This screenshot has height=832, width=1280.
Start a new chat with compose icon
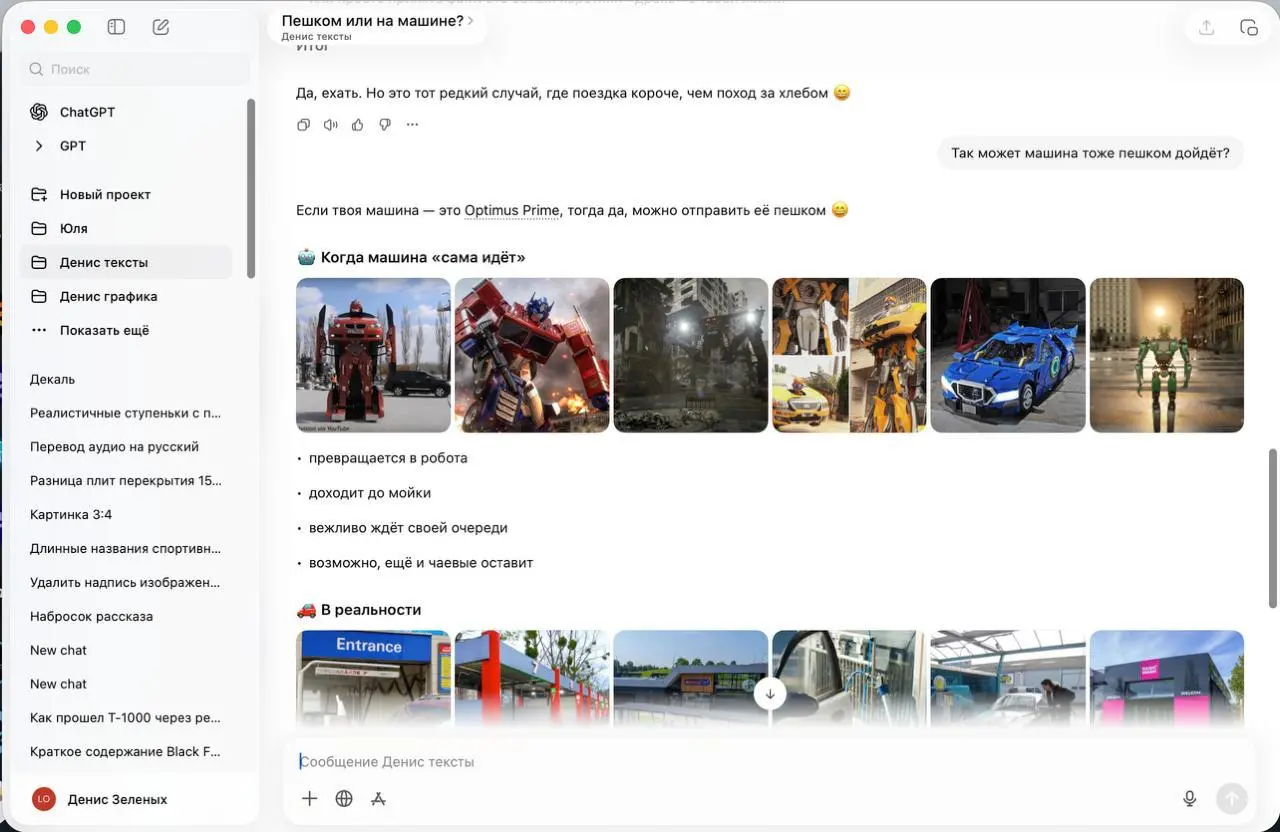coord(161,27)
